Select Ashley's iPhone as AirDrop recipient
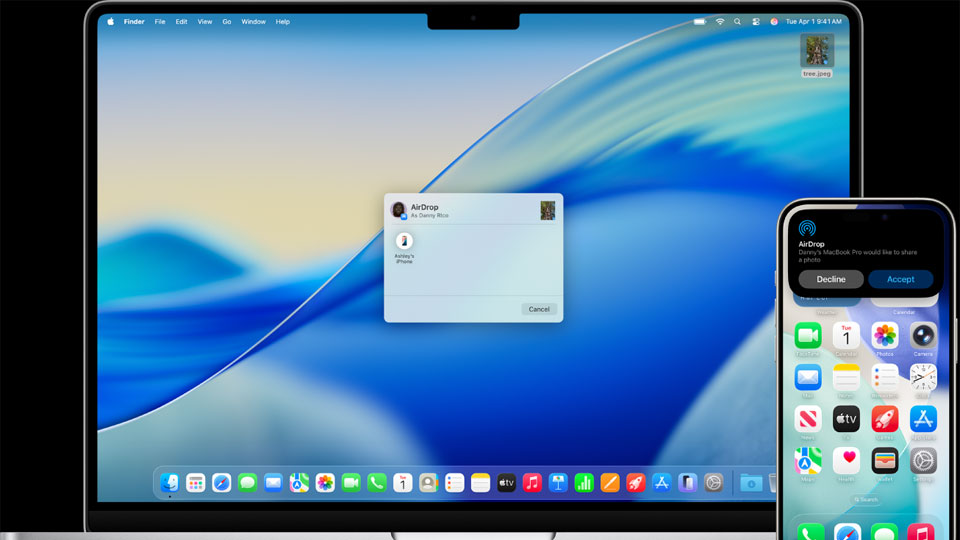 click(404, 242)
